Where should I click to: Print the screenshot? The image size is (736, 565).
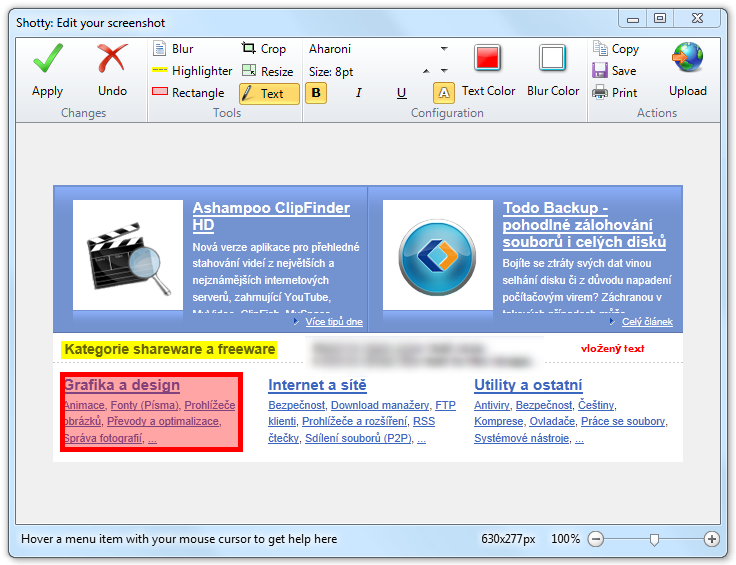tap(614, 92)
